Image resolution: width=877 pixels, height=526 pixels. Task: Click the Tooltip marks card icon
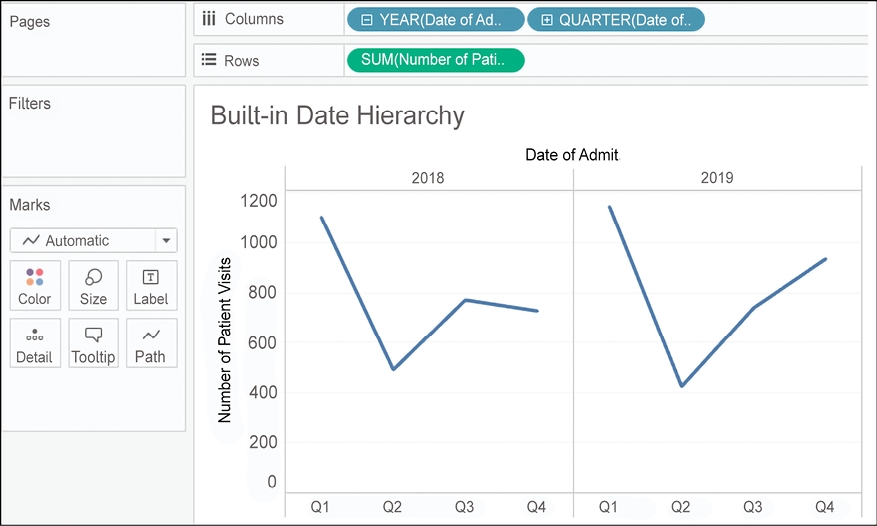coord(93,343)
